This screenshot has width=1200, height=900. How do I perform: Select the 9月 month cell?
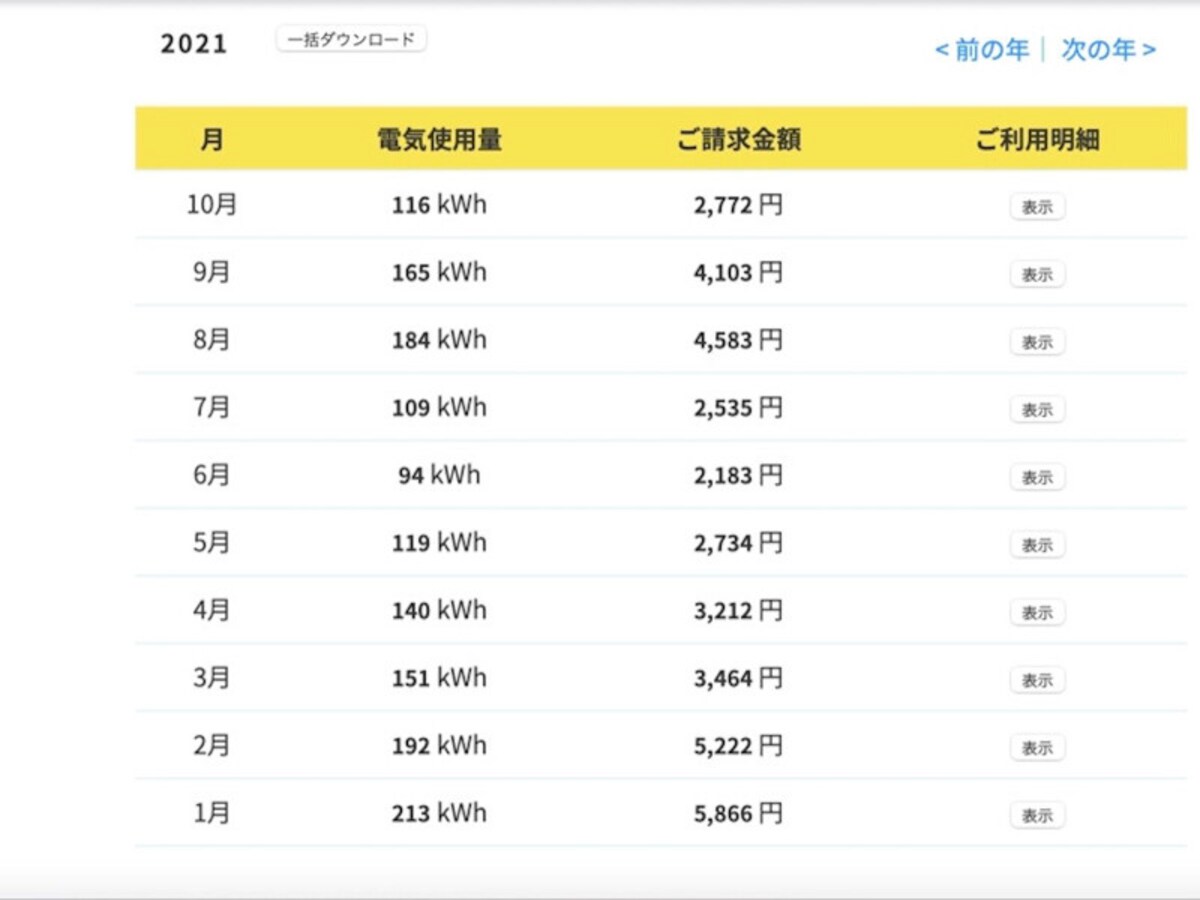(212, 272)
